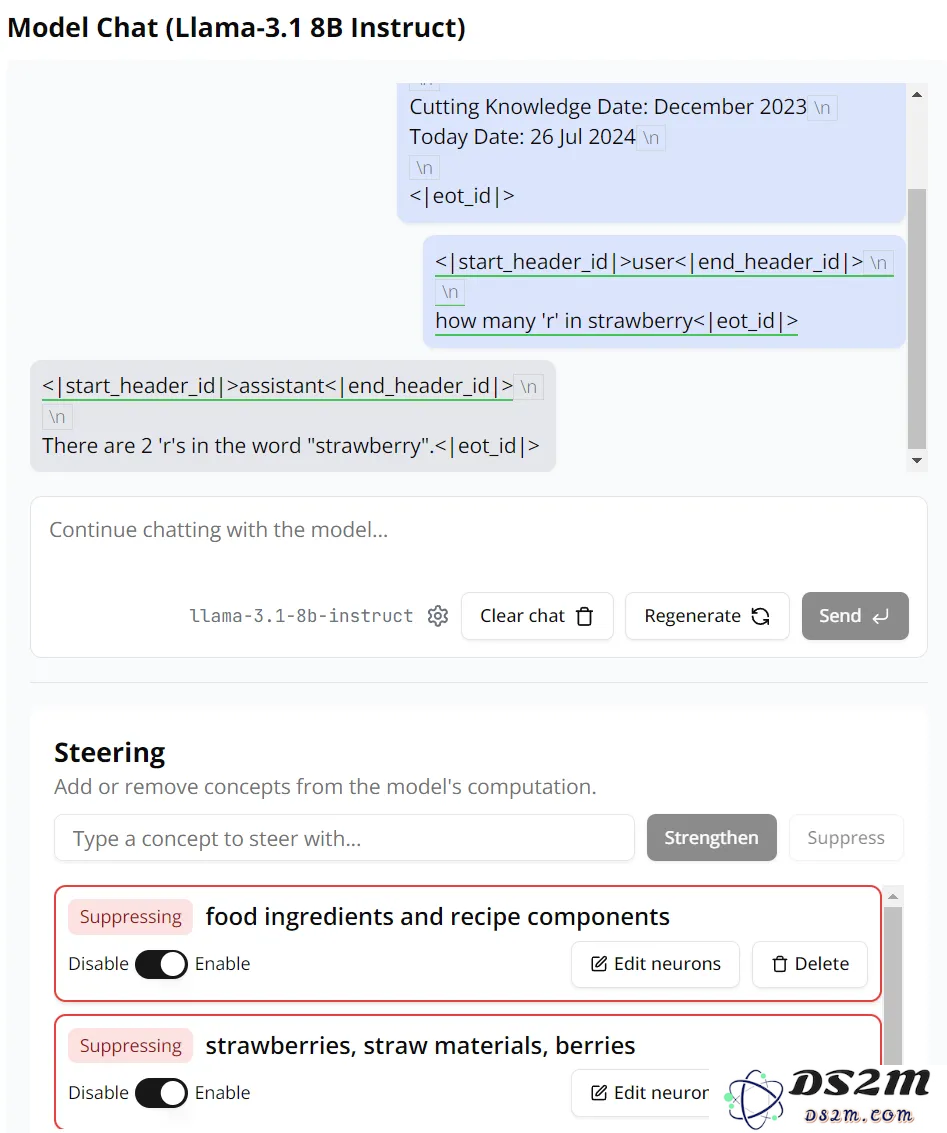This screenshot has width=947, height=1133.
Task: Click the chat scrollbar up arrow
Action: (x=917, y=95)
